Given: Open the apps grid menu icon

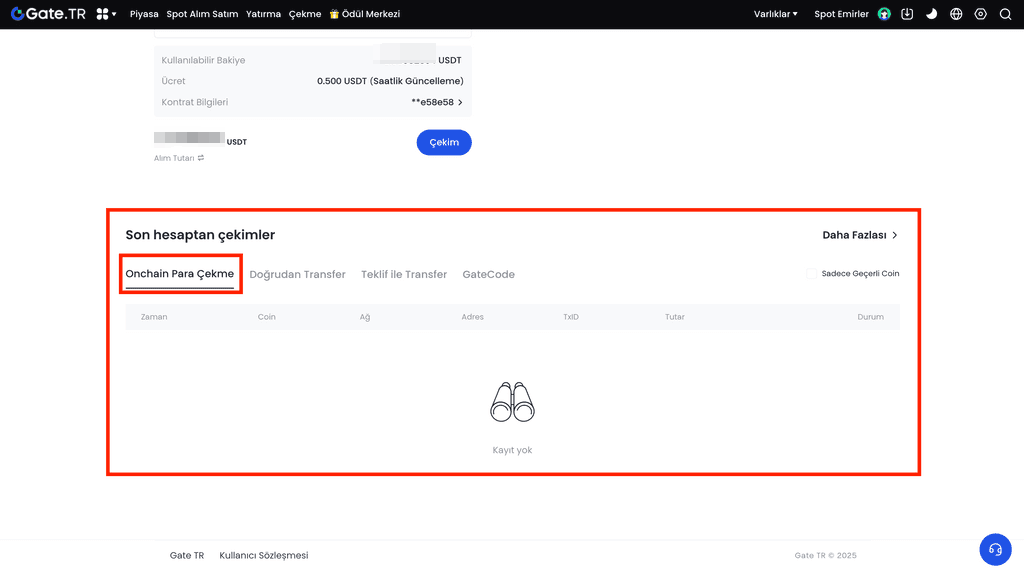Looking at the screenshot, I should [103, 14].
